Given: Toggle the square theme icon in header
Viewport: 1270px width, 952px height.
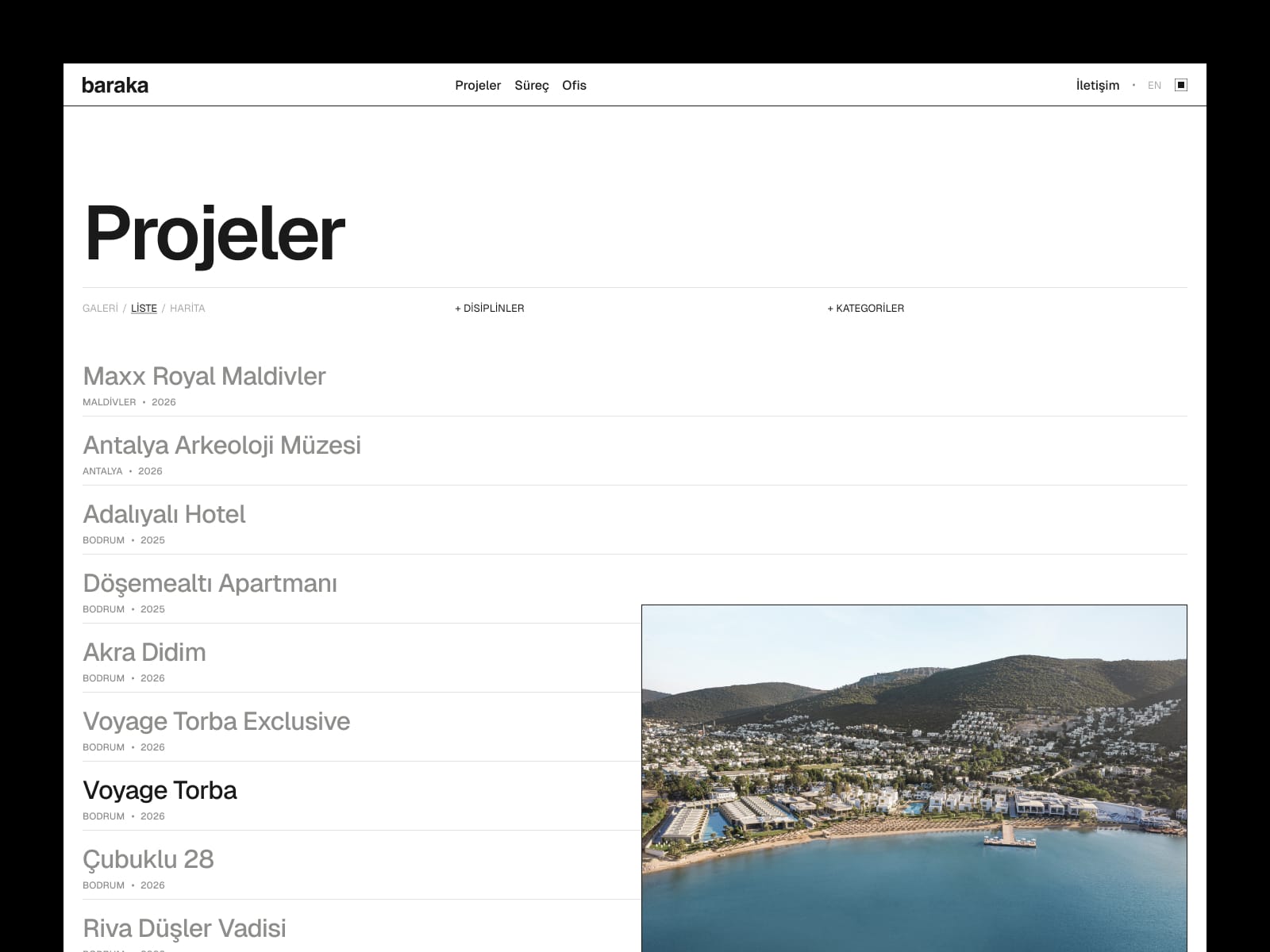Looking at the screenshot, I should click(x=1181, y=85).
